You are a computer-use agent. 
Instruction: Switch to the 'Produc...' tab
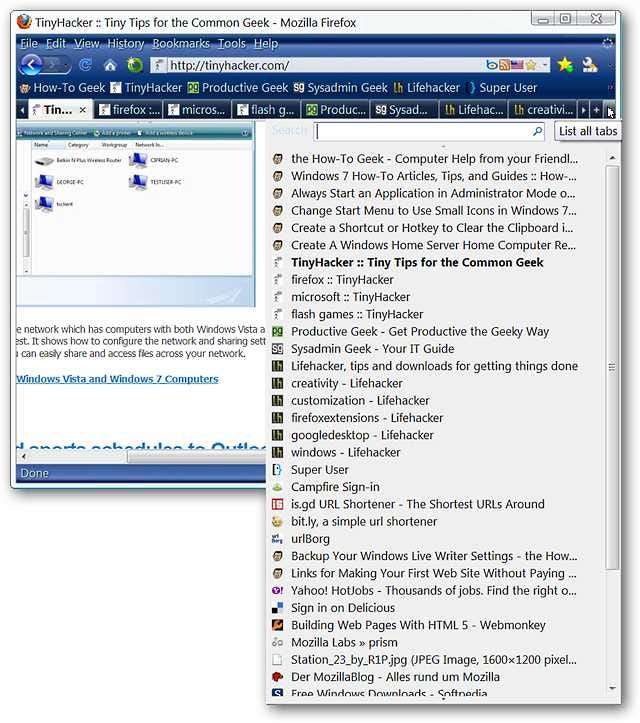(335, 110)
